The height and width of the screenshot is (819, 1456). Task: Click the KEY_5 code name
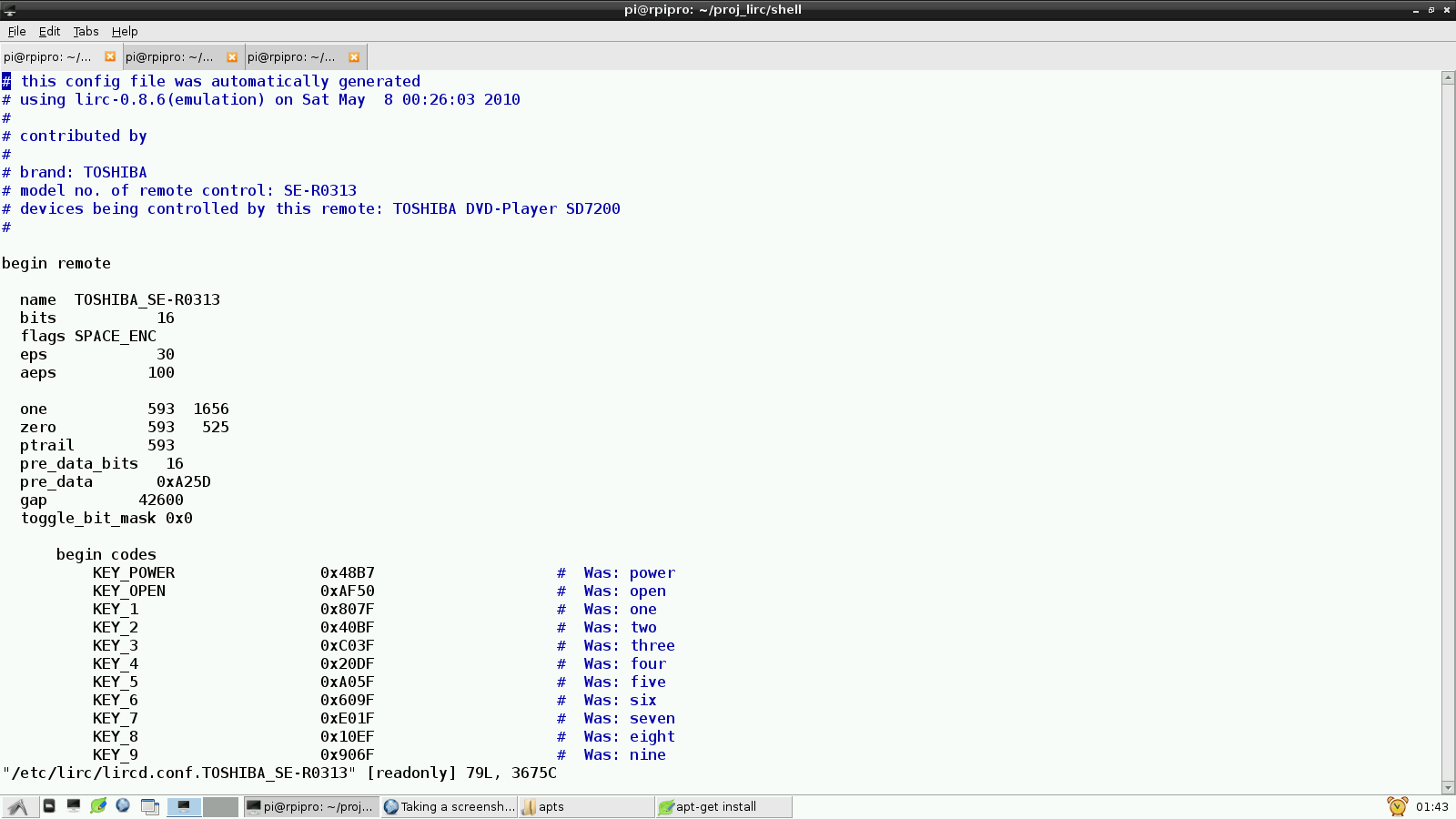point(116,682)
